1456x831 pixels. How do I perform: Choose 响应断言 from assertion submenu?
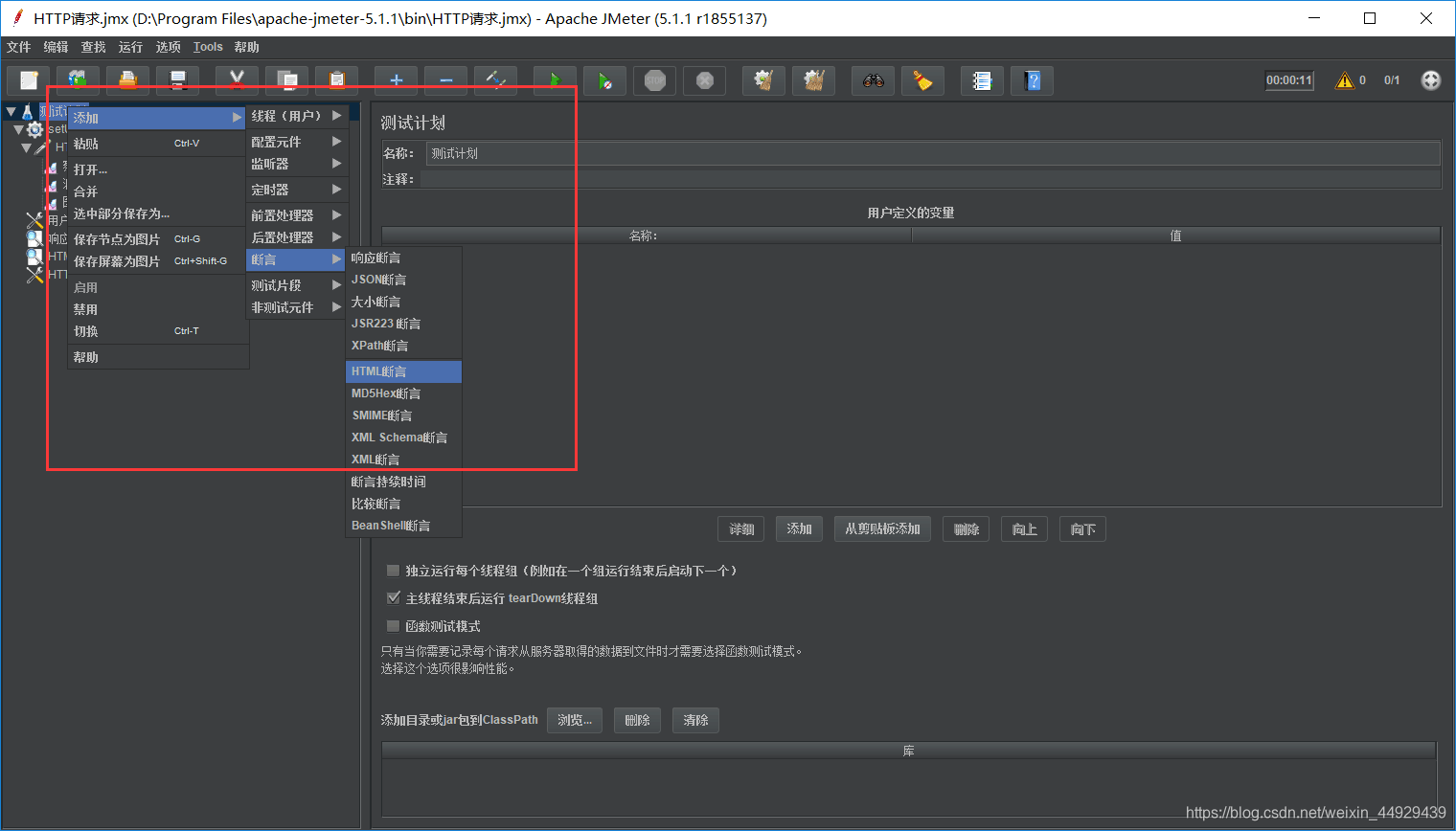tap(403, 258)
